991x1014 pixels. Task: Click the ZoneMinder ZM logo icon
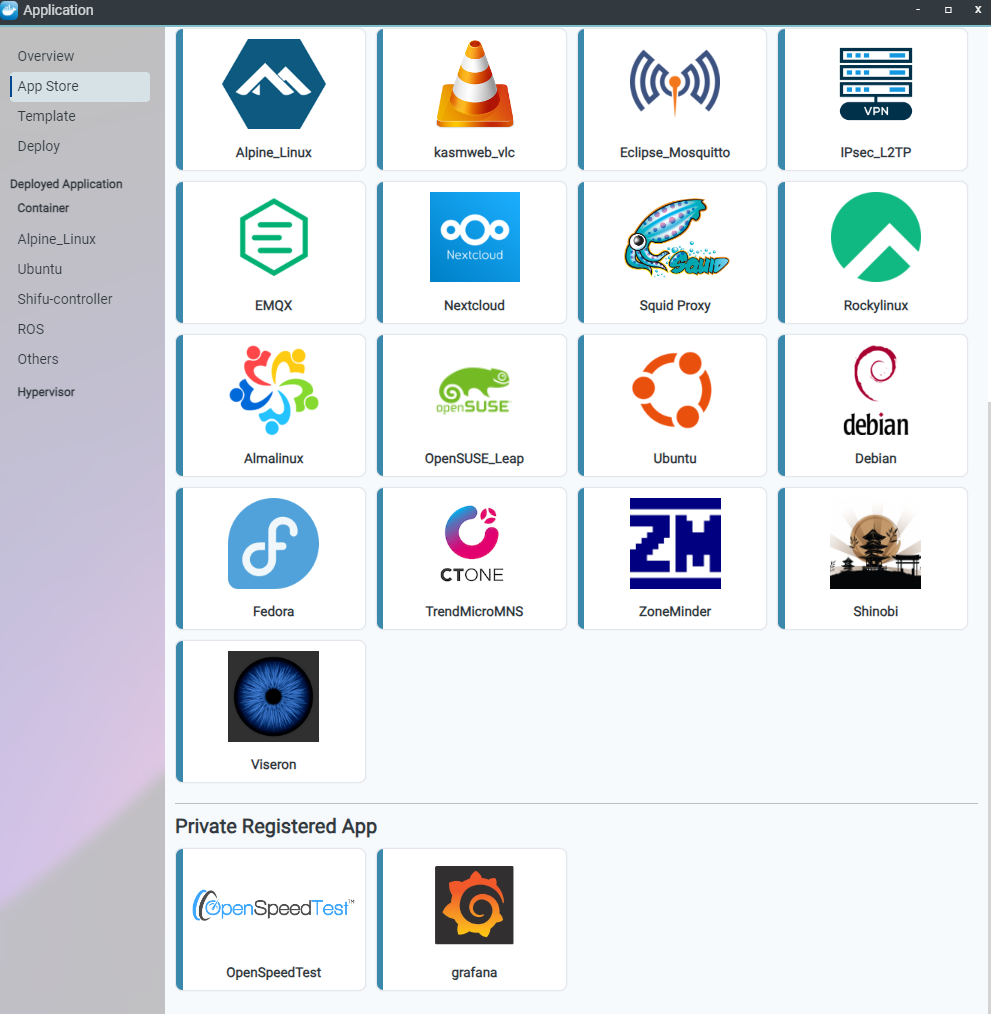pos(675,543)
